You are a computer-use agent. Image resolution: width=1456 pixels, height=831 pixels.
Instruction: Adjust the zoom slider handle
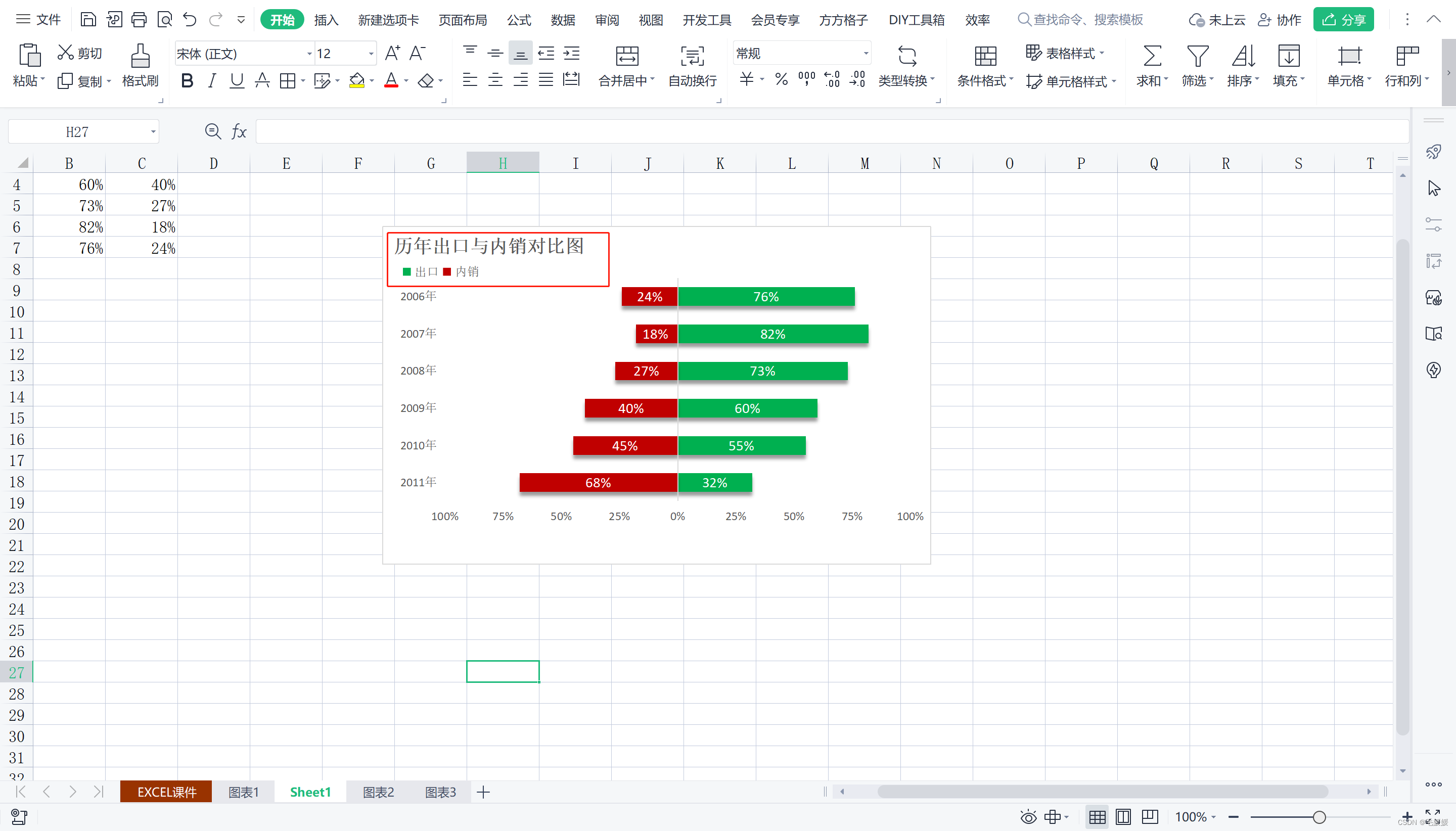pos(1319,817)
